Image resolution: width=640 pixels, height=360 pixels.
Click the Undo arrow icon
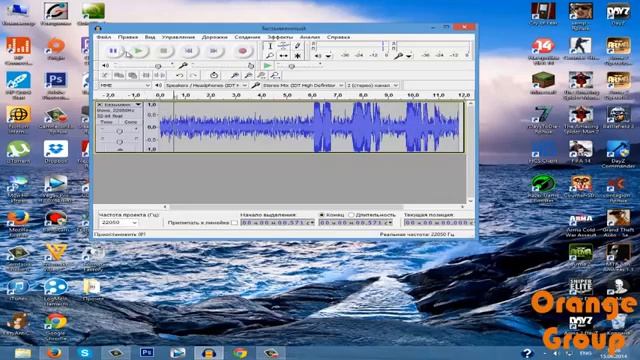tap(179, 75)
